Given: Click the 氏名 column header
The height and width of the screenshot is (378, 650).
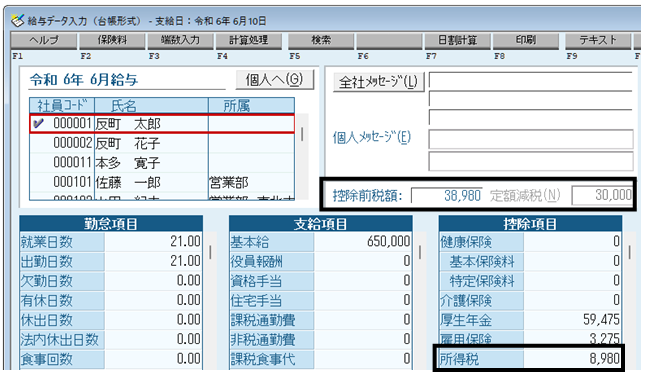Looking at the screenshot, I should [x=151, y=106].
